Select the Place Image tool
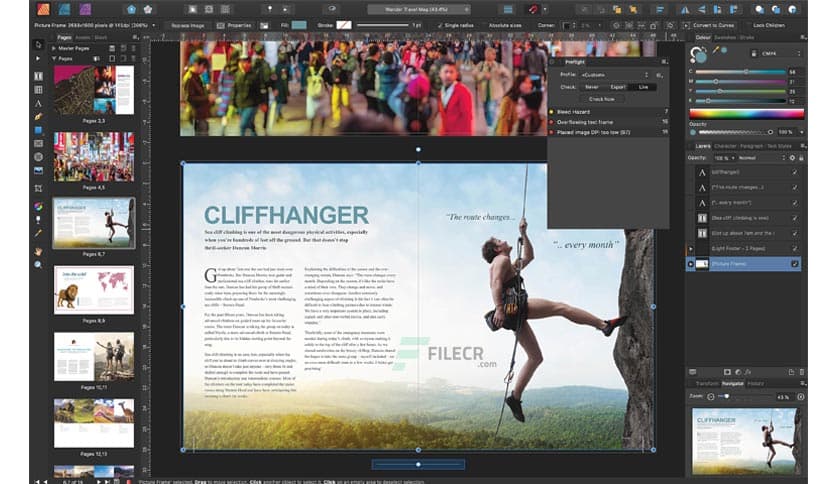 38,171
